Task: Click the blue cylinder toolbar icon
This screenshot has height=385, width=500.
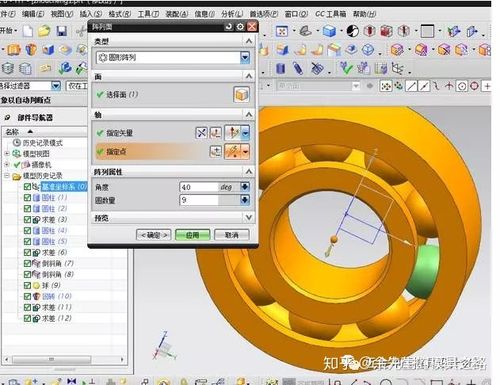Action: click(280, 69)
